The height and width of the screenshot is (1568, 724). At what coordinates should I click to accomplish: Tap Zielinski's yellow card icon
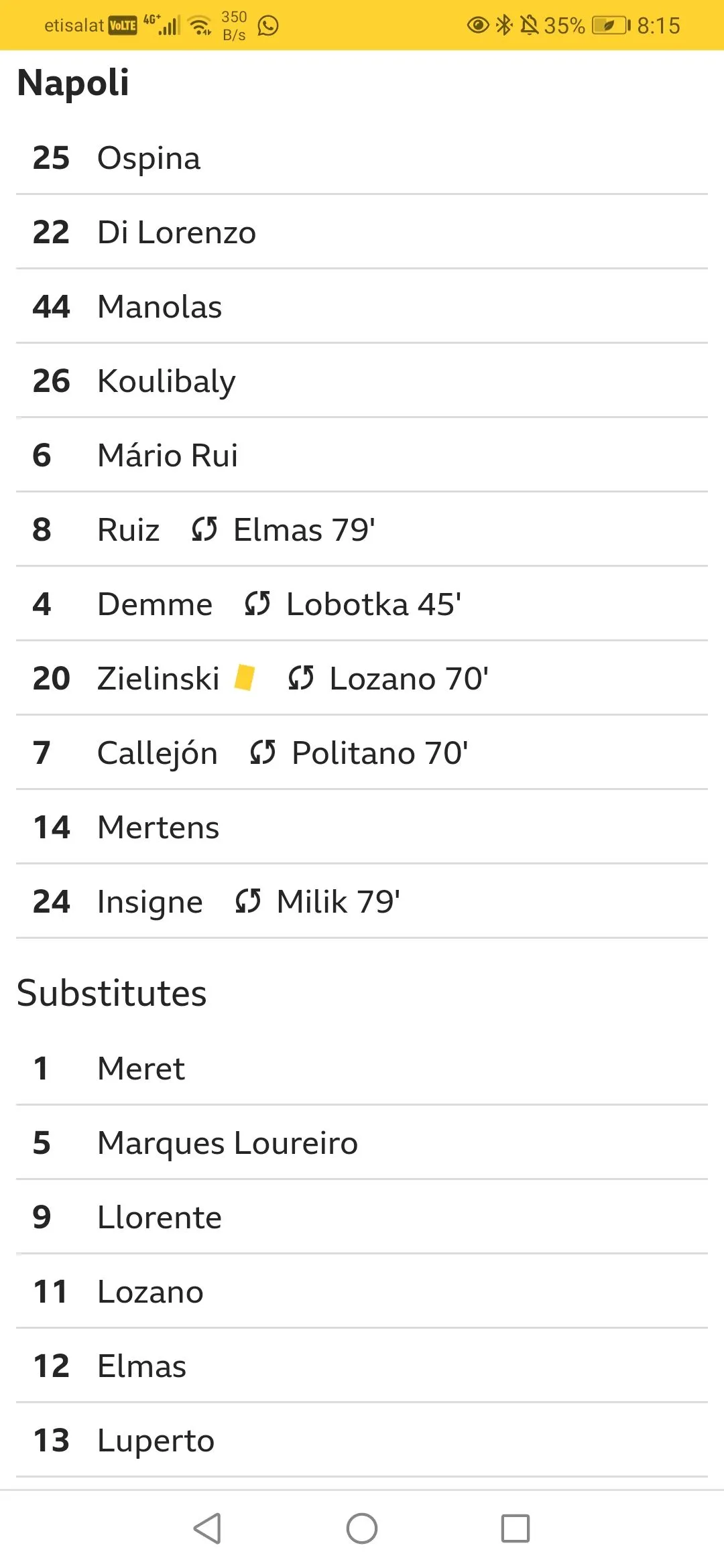[x=245, y=677]
